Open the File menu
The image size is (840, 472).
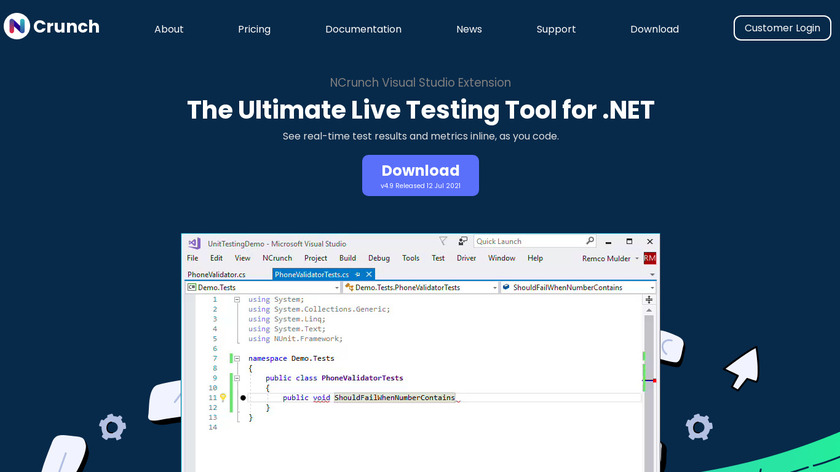(x=192, y=258)
